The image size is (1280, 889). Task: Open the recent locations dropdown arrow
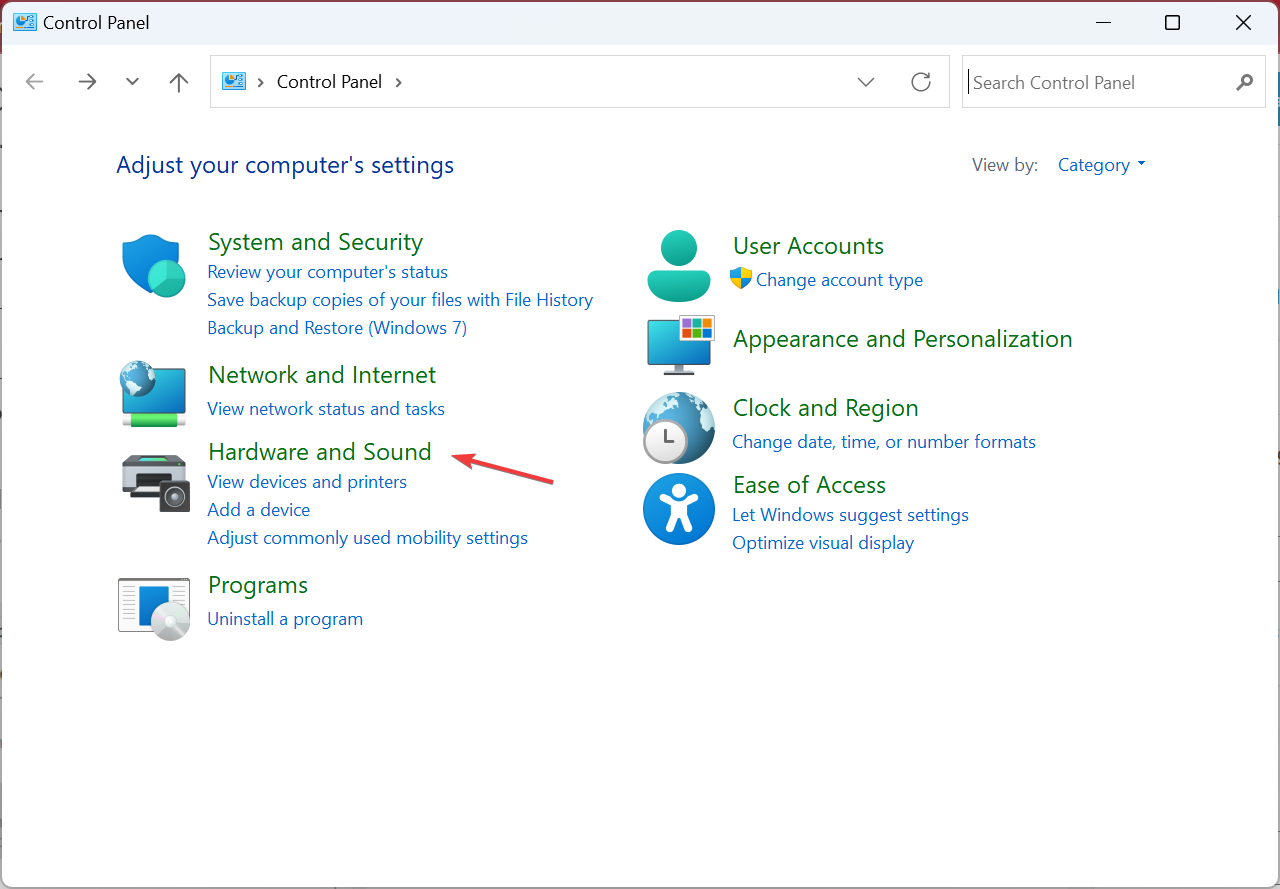132,82
